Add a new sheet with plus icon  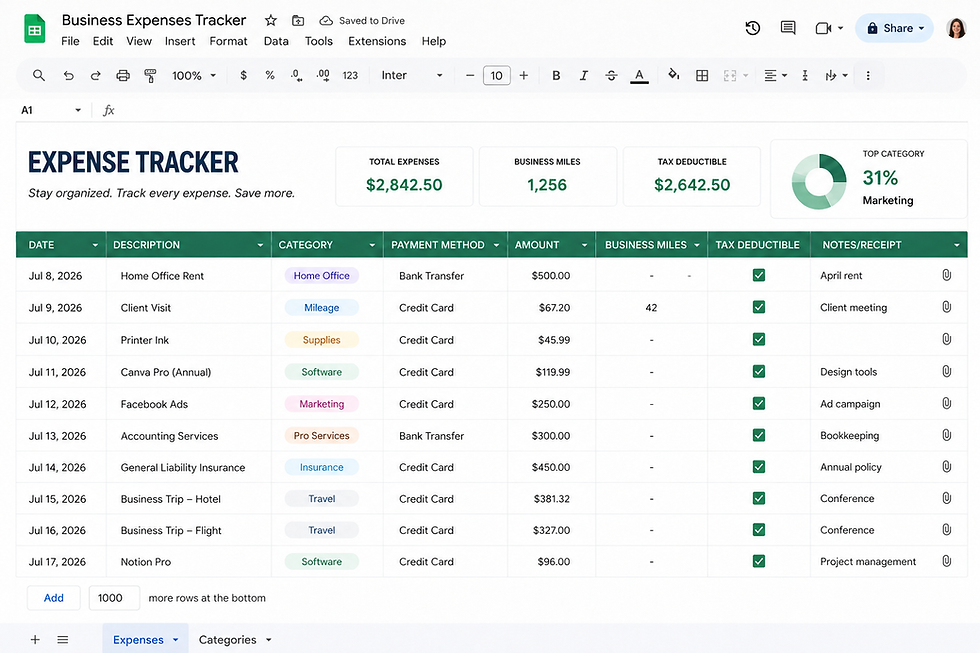click(35, 639)
